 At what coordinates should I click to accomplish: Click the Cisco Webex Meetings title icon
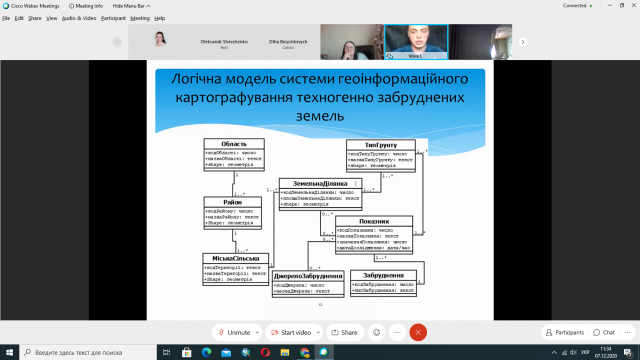pos(6,6)
